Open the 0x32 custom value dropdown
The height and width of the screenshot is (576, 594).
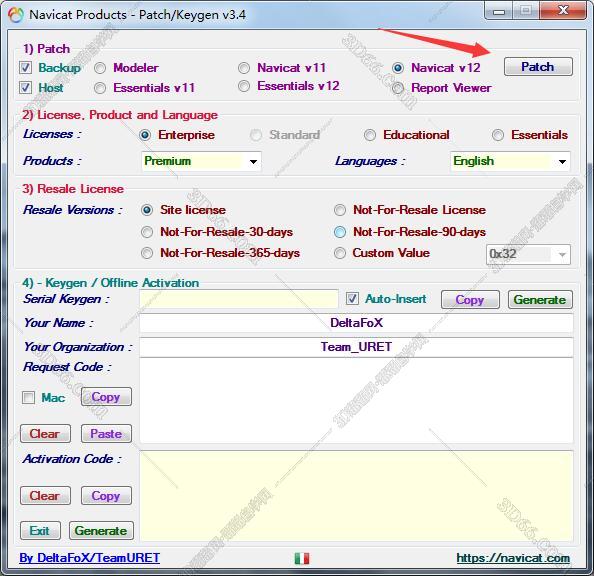pyautogui.click(x=528, y=254)
